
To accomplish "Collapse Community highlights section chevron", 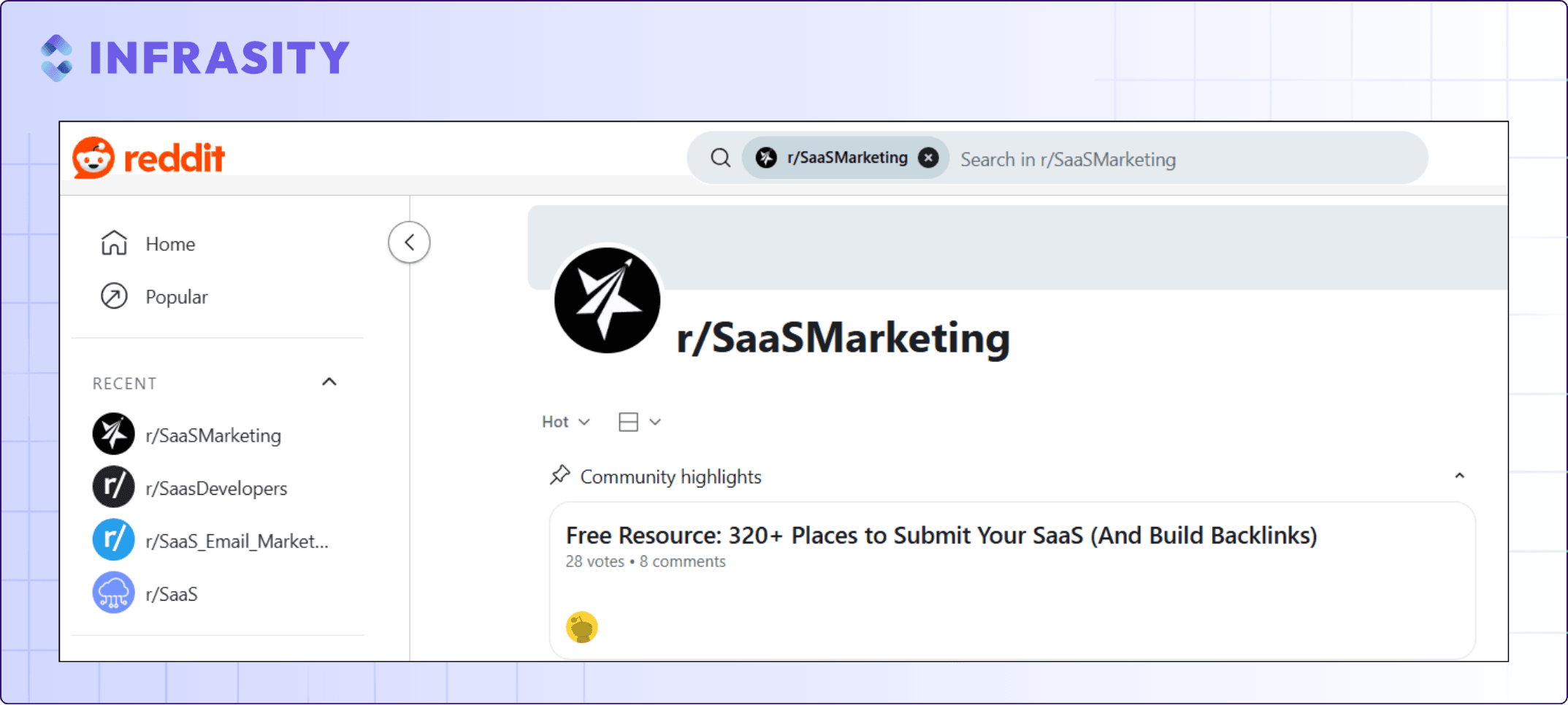I will (1459, 476).
